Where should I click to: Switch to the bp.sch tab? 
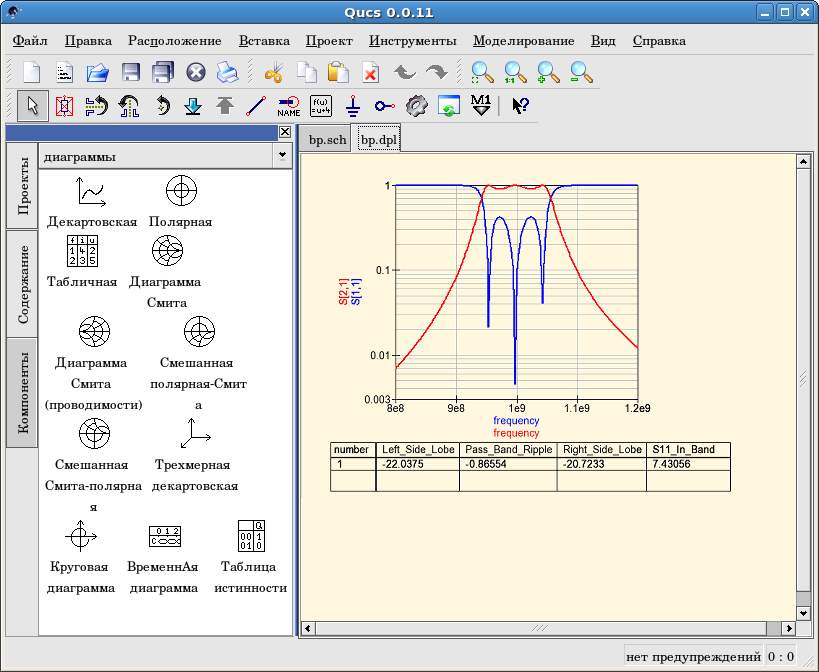point(327,140)
